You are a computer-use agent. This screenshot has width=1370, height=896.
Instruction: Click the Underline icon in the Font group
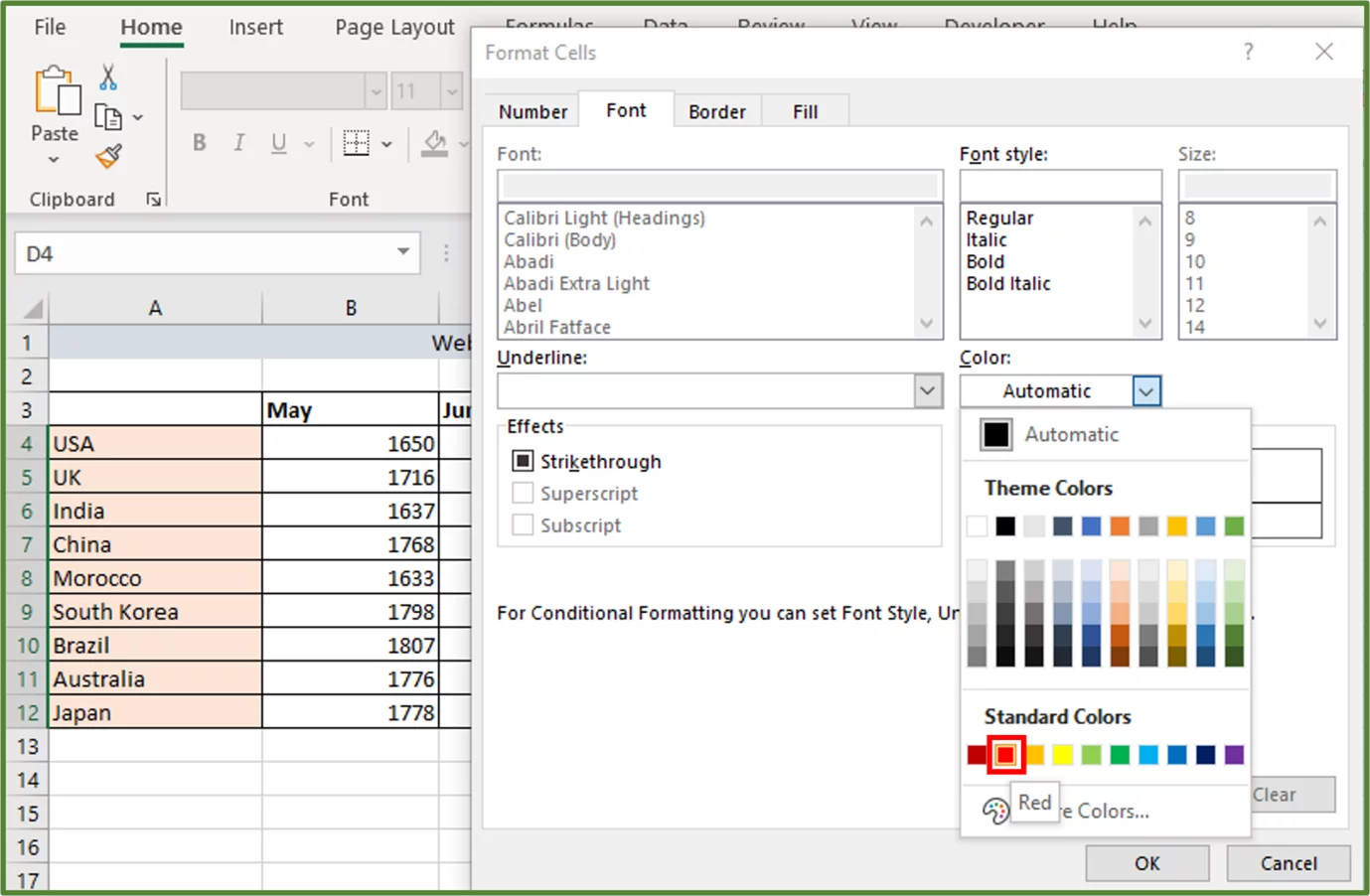tap(277, 143)
